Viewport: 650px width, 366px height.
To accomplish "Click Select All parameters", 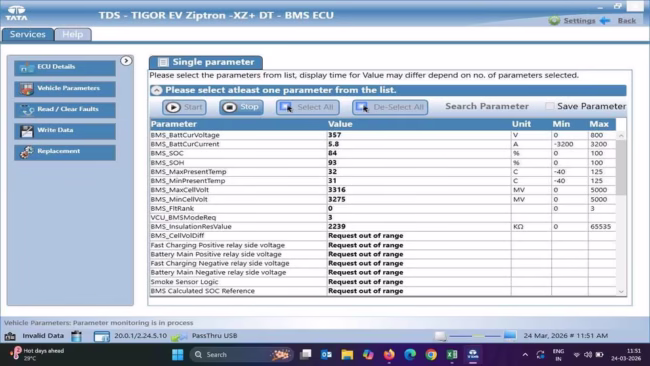I will point(308,107).
